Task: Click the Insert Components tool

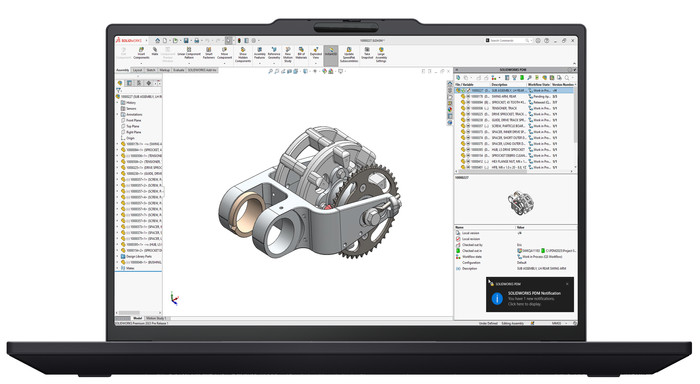Action: coord(141,53)
